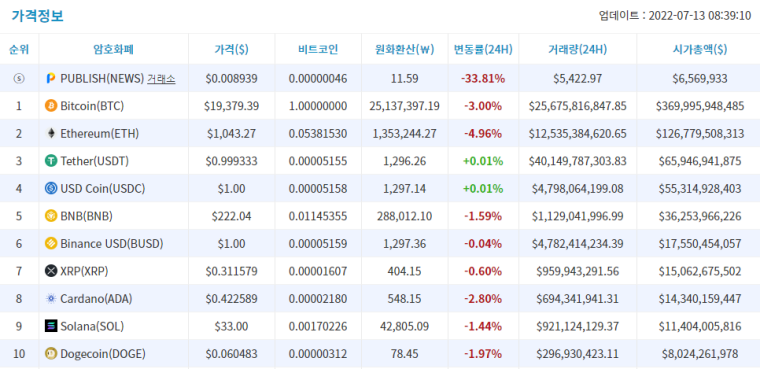Click the Bitcoin orange logo icon
Screen dimensions: 760x369
coord(51,106)
